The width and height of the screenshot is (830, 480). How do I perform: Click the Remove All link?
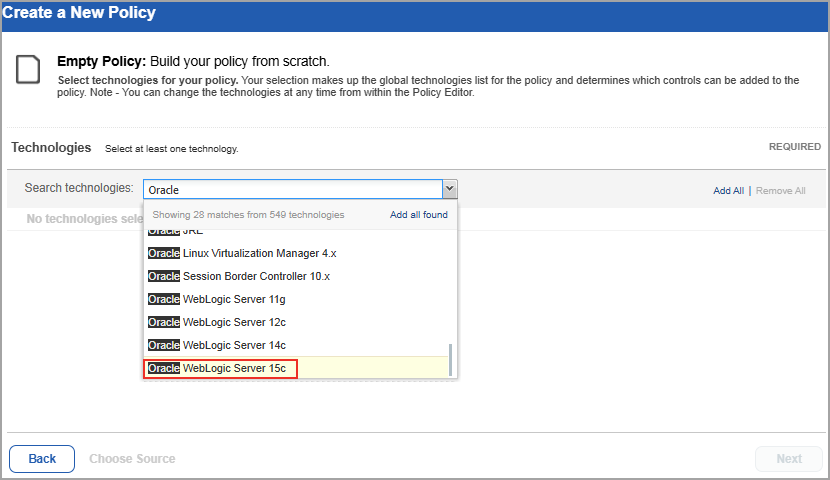(780, 191)
